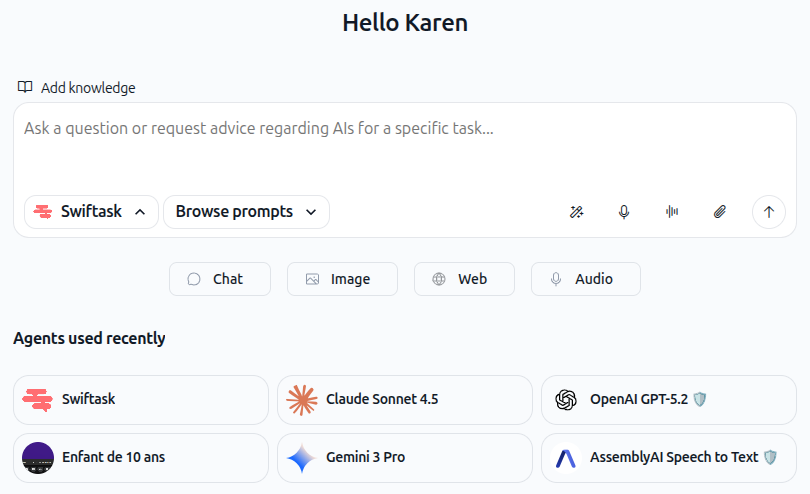Click the Add knowledge book icon

click(x=25, y=87)
